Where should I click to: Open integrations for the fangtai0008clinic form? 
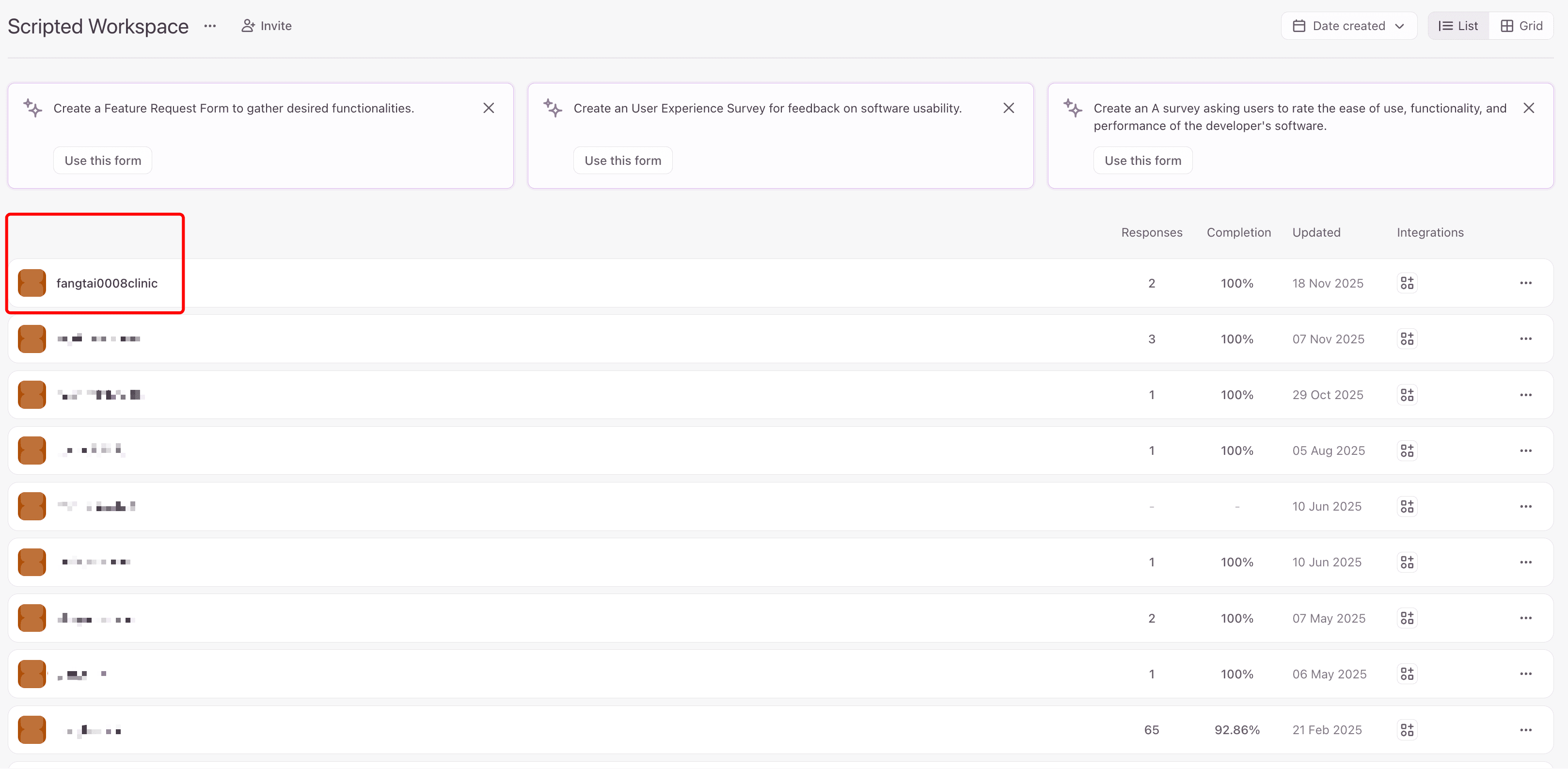tap(1407, 284)
